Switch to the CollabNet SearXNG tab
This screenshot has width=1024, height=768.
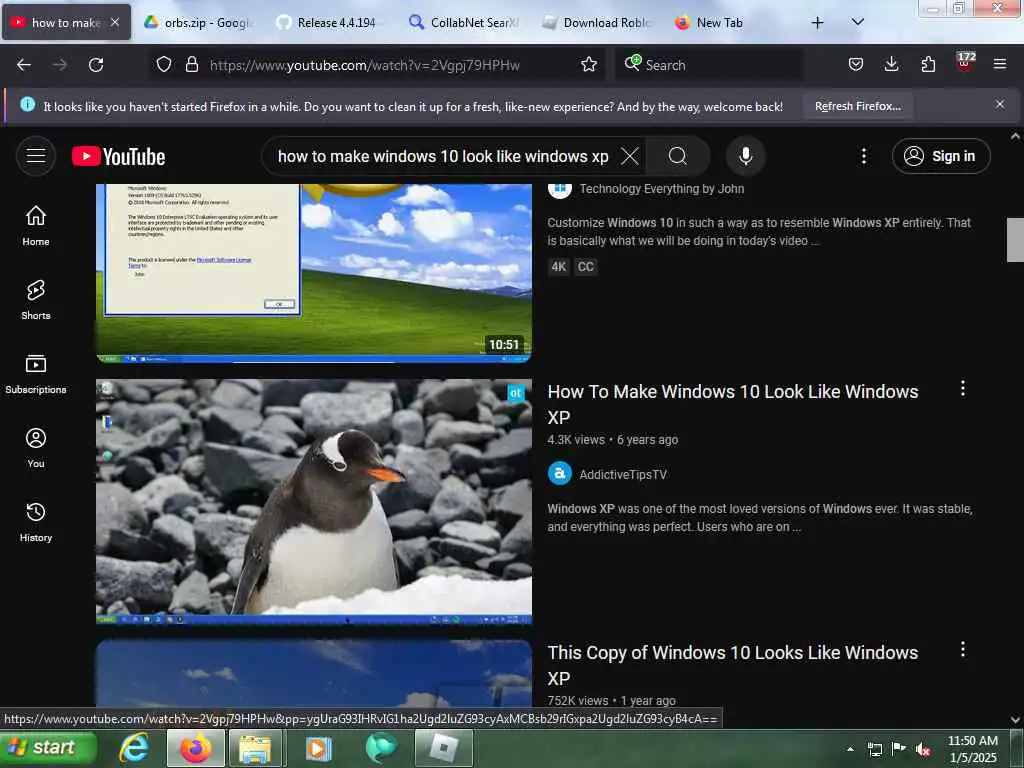click(463, 22)
